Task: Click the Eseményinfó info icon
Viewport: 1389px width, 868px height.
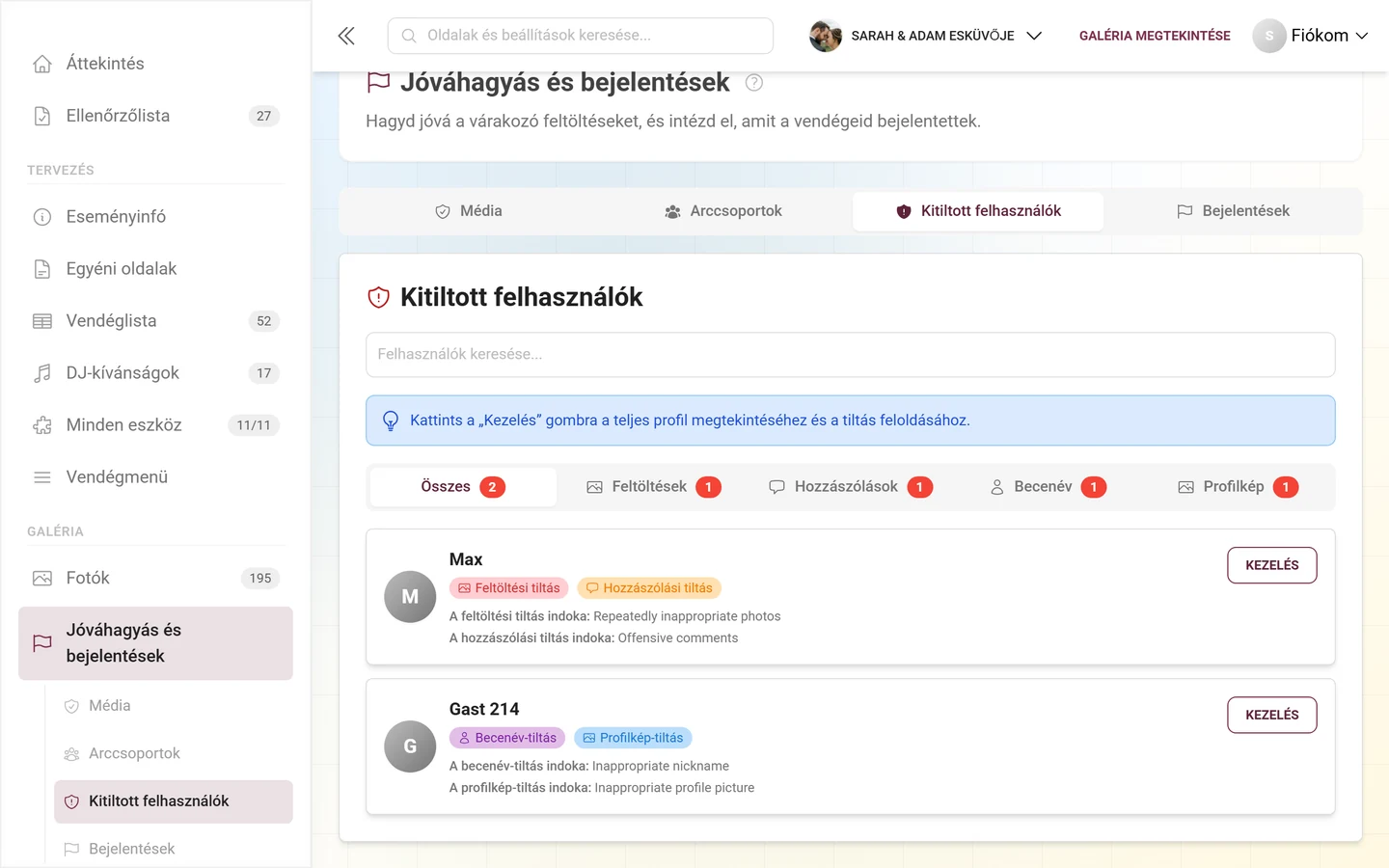Action: tap(42, 217)
